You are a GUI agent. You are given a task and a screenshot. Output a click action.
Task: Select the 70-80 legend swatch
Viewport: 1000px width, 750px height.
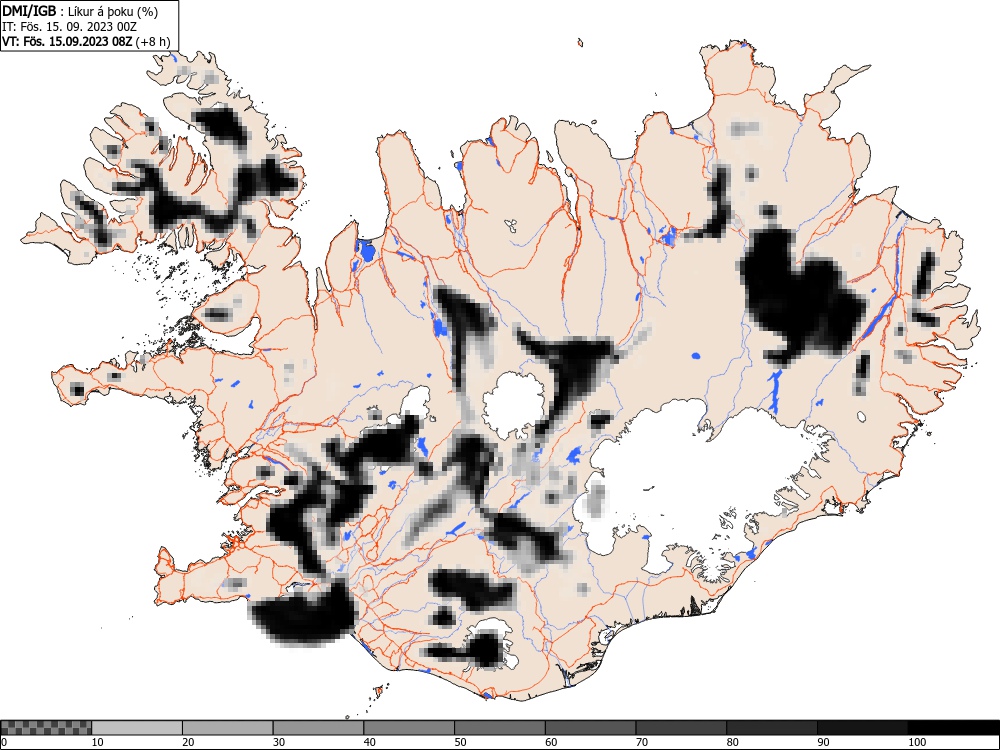pyautogui.click(x=681, y=728)
